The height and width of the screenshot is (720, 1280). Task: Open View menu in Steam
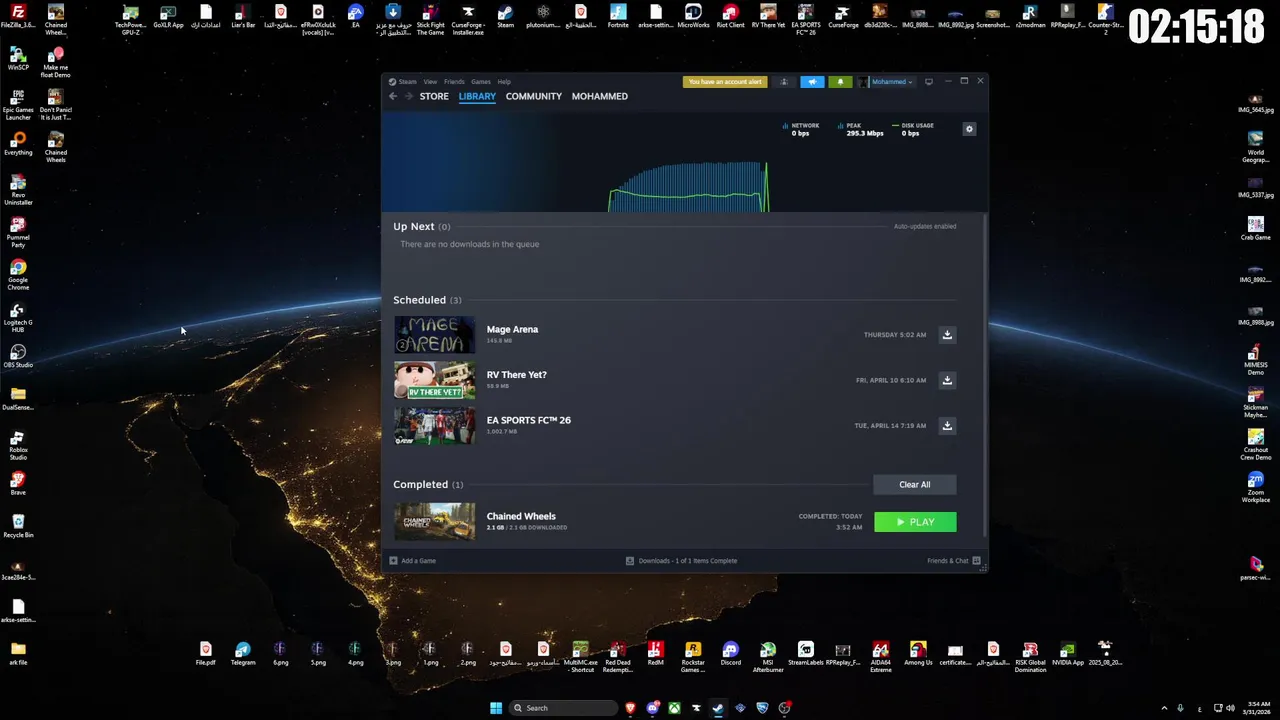(x=430, y=82)
